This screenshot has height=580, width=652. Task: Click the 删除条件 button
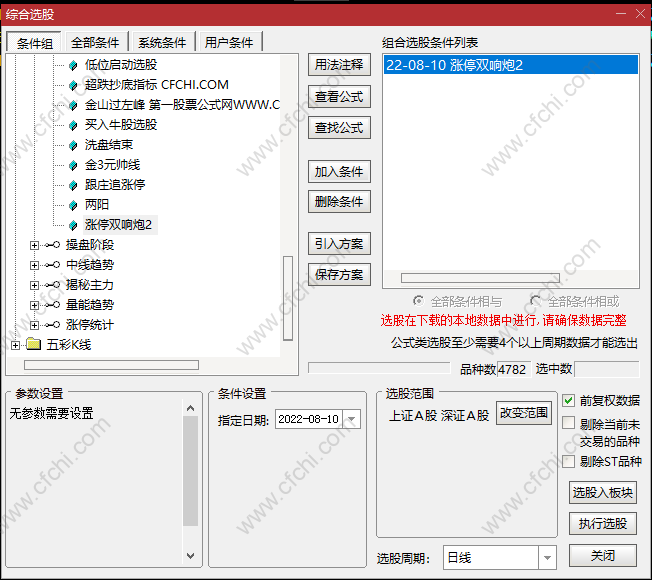pos(339,202)
